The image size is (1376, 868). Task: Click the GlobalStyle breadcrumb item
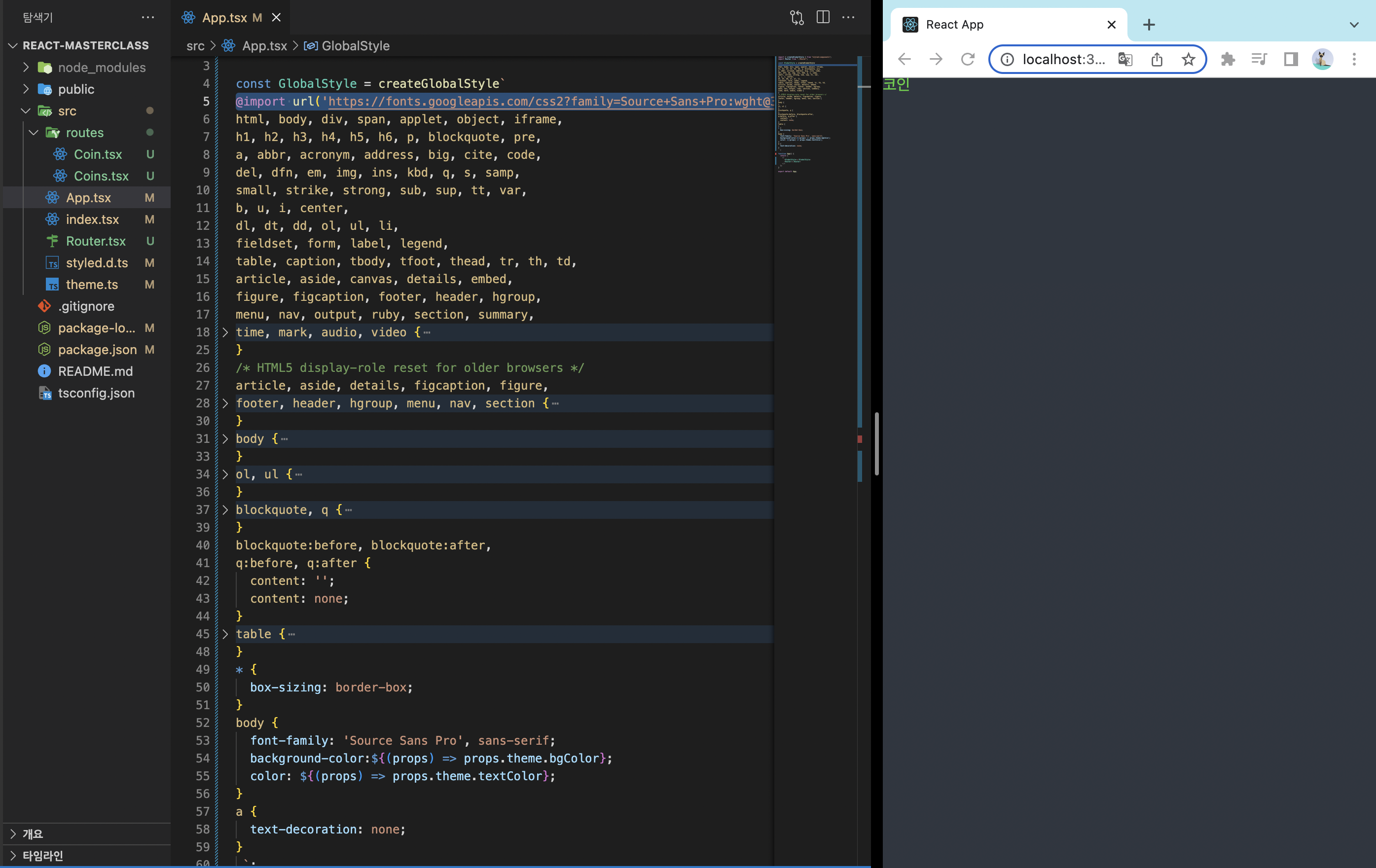pos(355,46)
